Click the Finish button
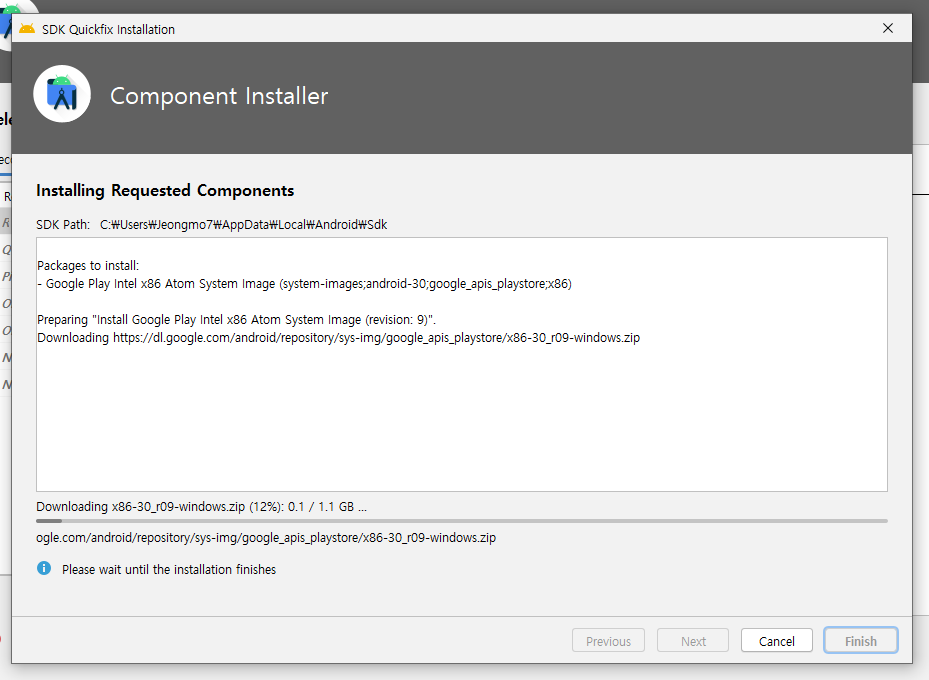 coord(860,641)
